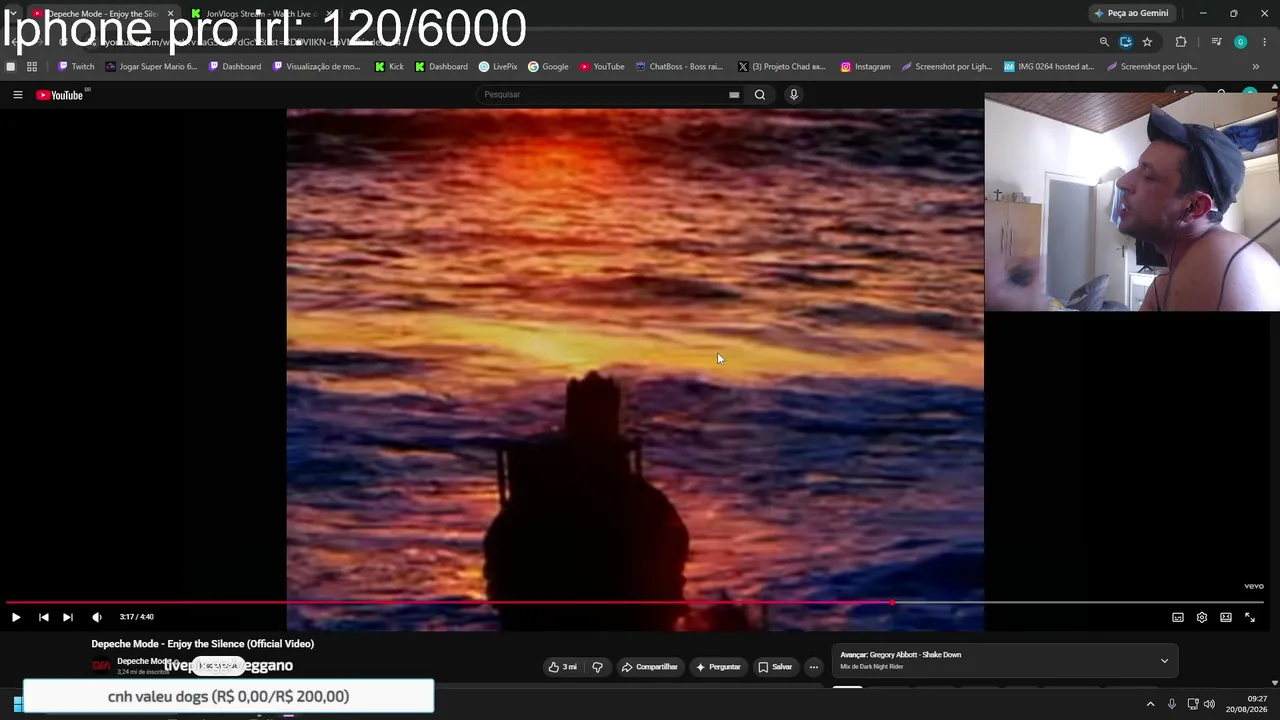The image size is (1280, 720).
Task: Click the Perguntar button
Action: (x=718, y=667)
